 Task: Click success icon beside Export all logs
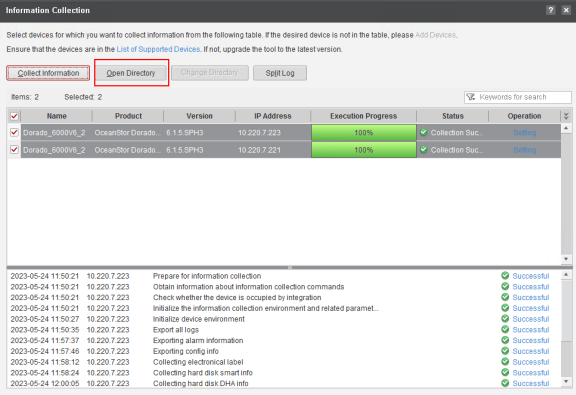pos(505,329)
